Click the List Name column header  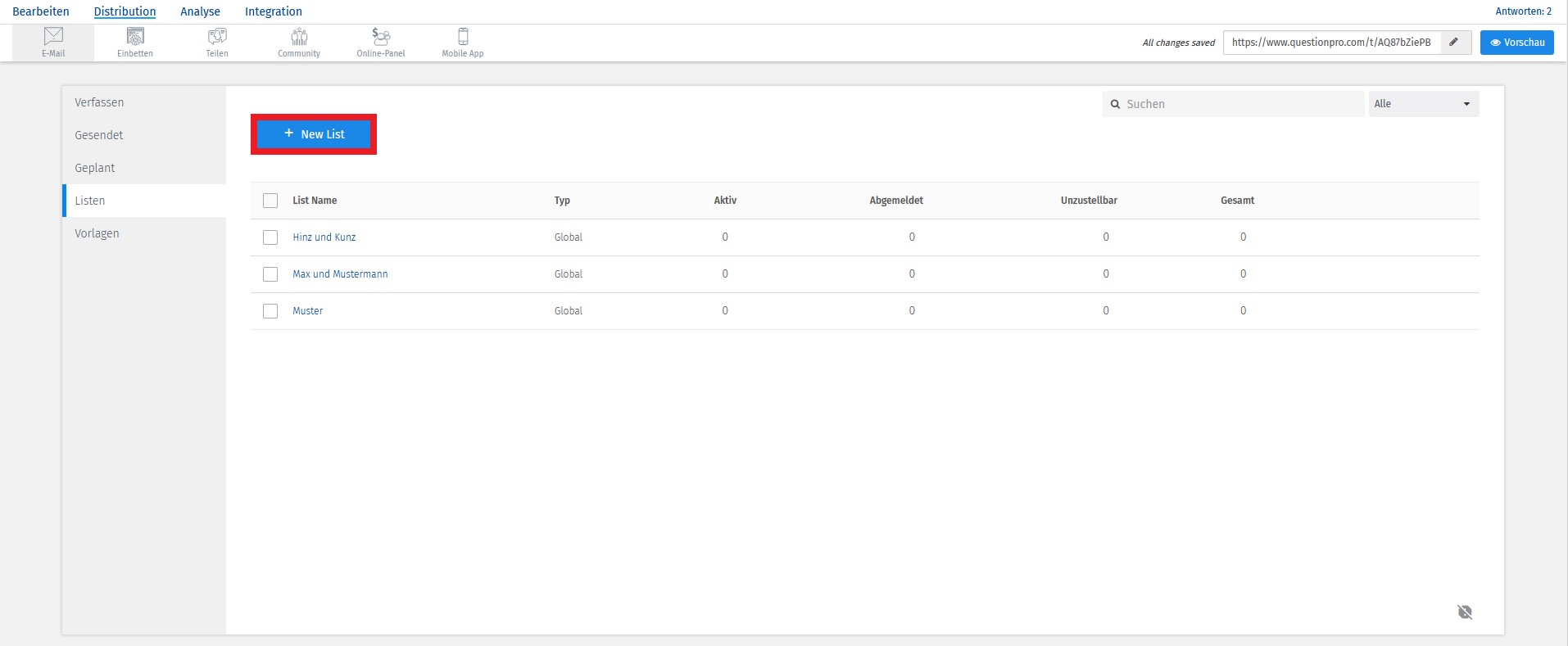[315, 201]
